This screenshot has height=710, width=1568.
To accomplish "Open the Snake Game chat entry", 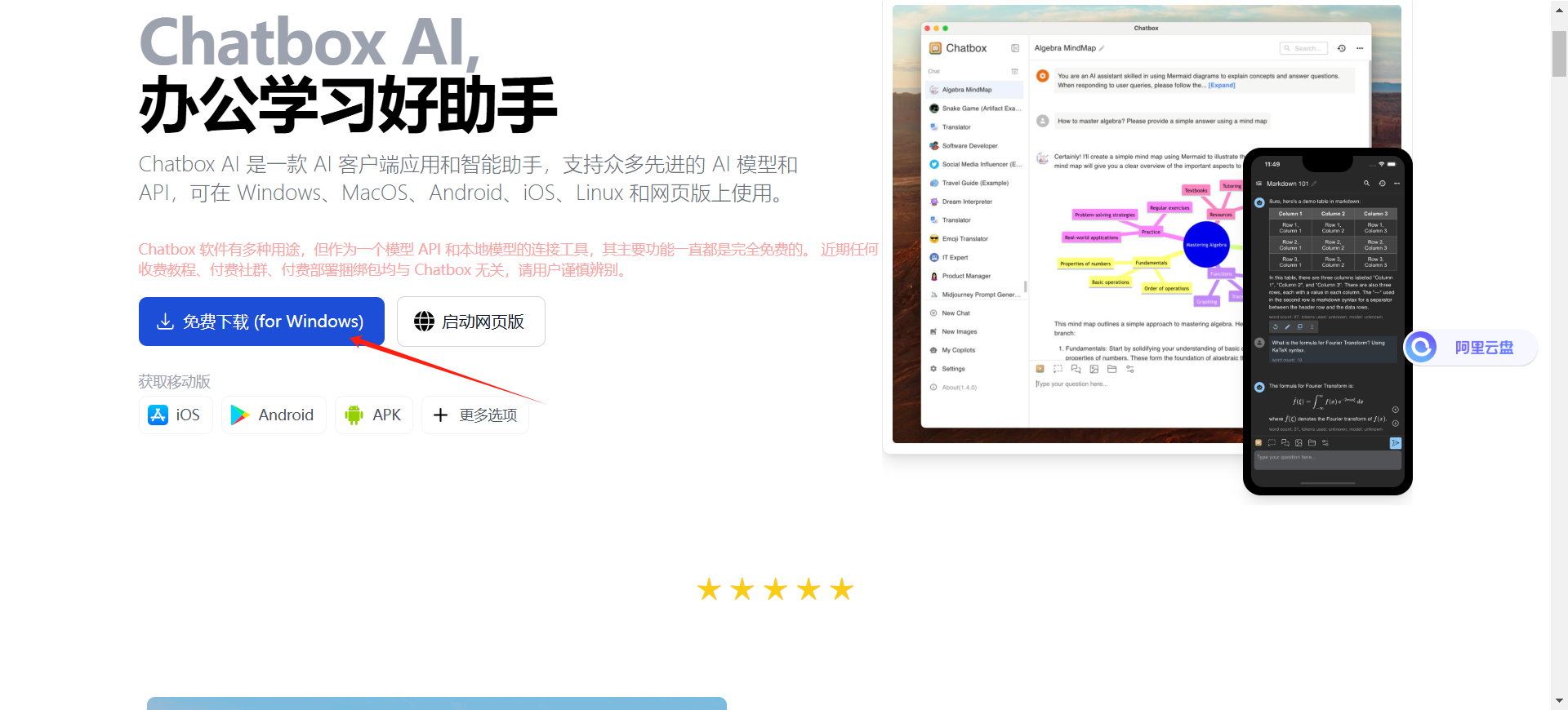I will [x=975, y=109].
